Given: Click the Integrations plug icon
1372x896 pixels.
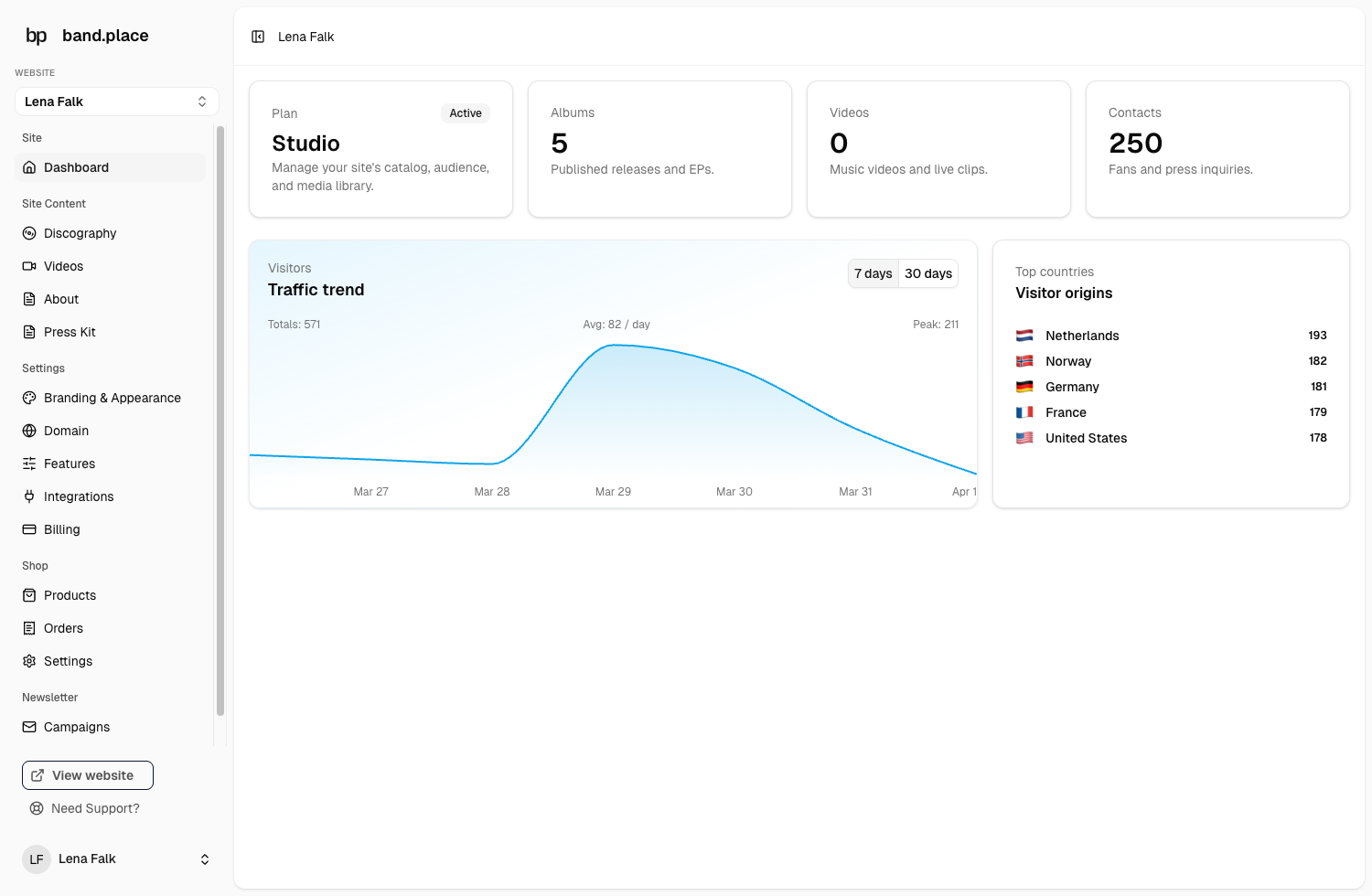Looking at the screenshot, I should tap(29, 496).
